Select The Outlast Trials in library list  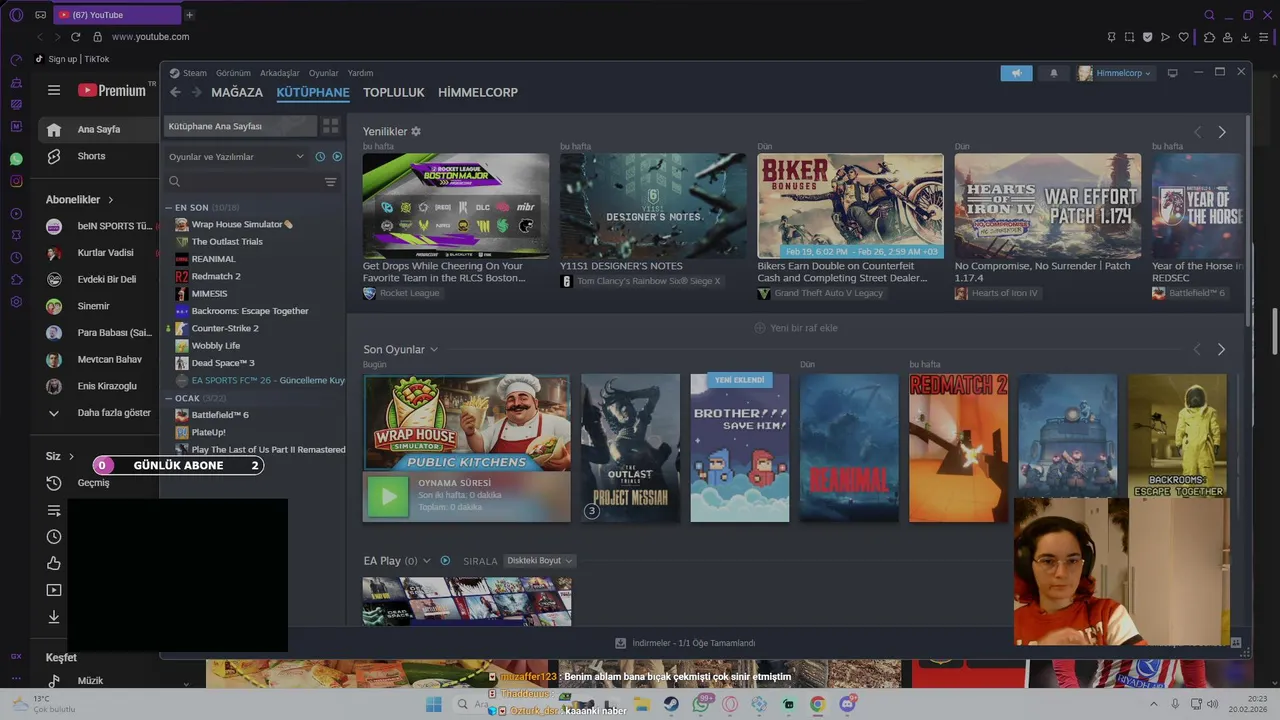tap(226, 241)
